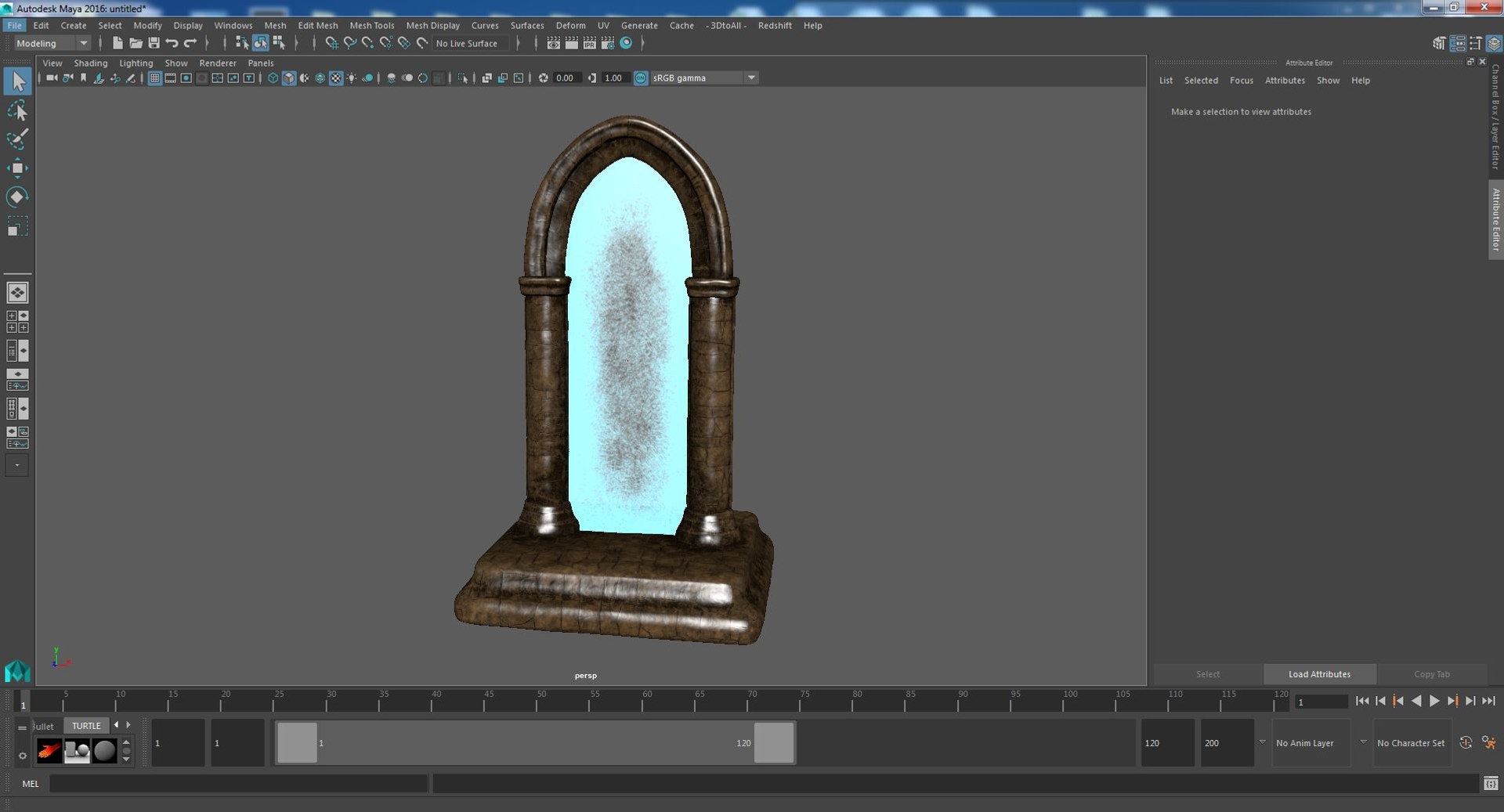Image resolution: width=1504 pixels, height=812 pixels.
Task: Switch to four-view panel layout icon
Action: pos(17,322)
